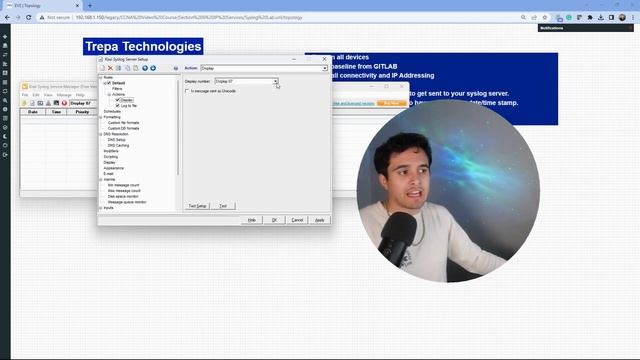This screenshot has height=360, width=640.
Task: Open Display 07 dropdown in Service Manager window
Action: pos(83,103)
